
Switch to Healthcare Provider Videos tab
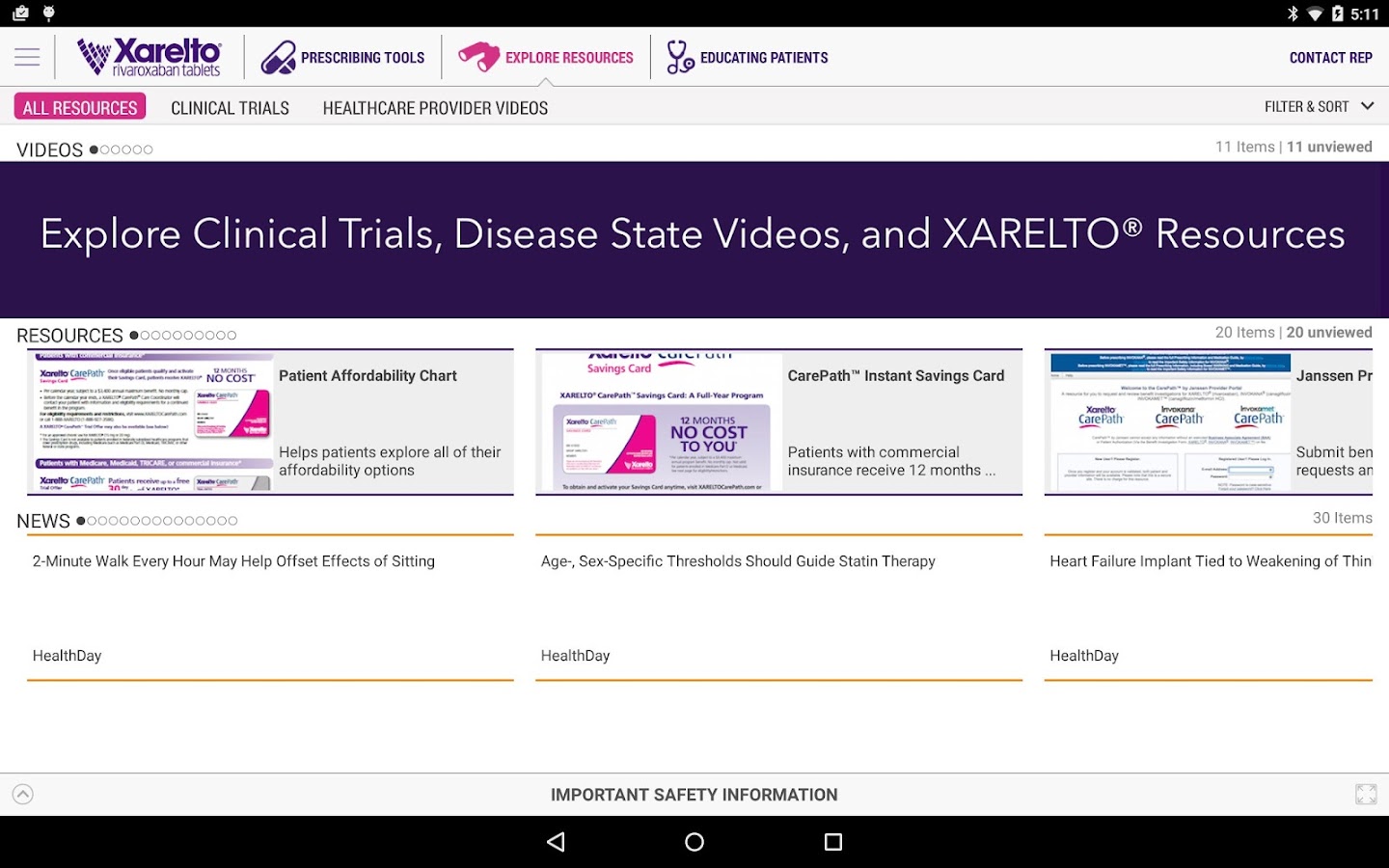(435, 108)
